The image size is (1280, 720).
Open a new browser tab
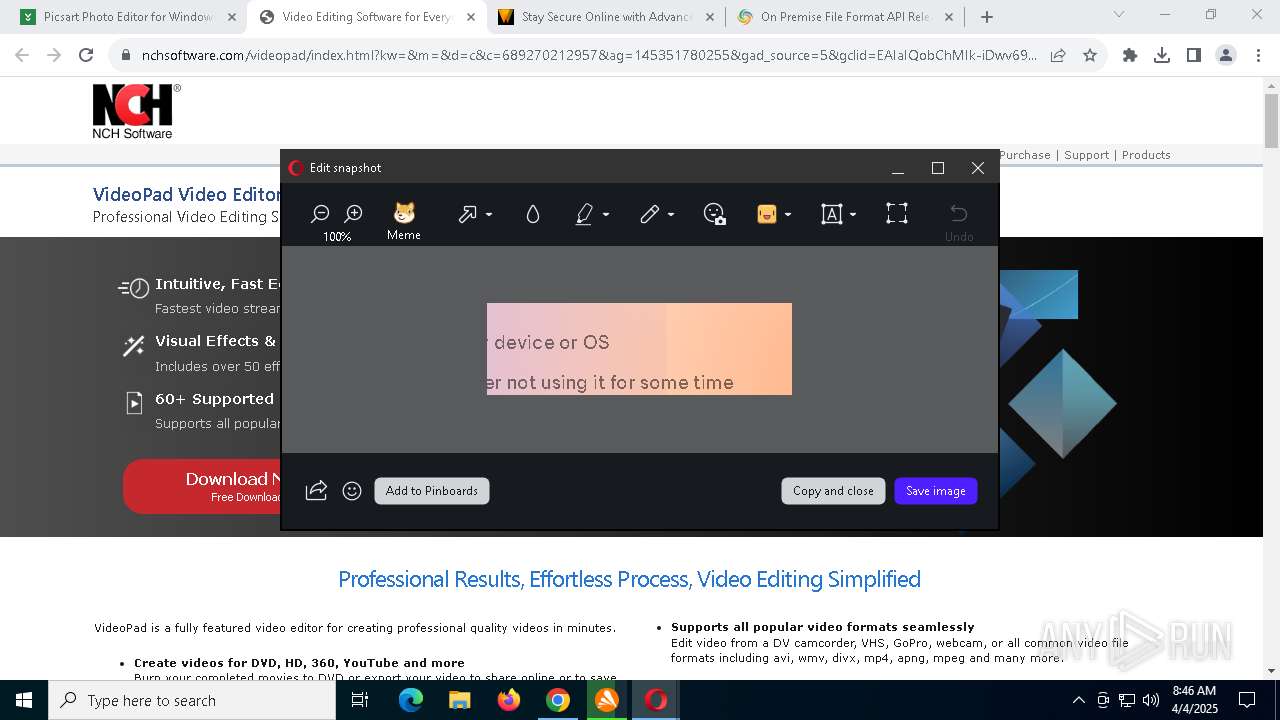pyautogui.click(x=987, y=17)
